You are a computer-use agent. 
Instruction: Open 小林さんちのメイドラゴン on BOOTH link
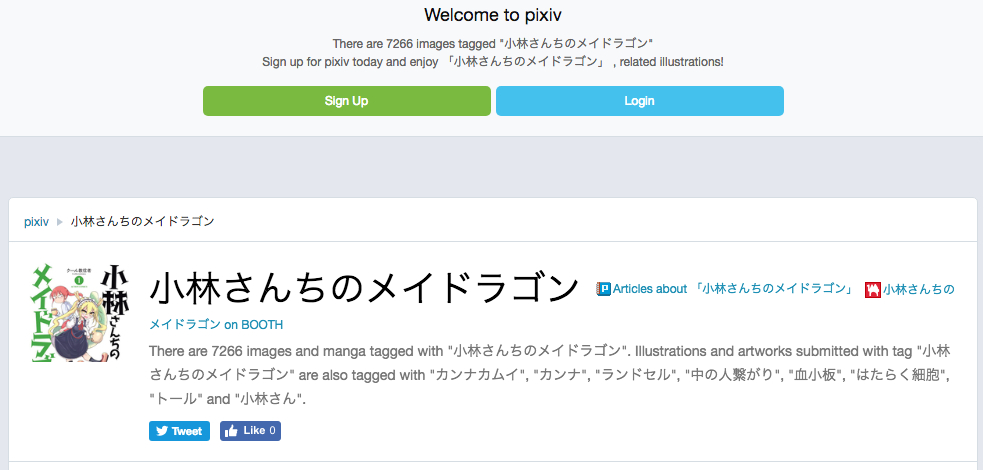(216, 325)
